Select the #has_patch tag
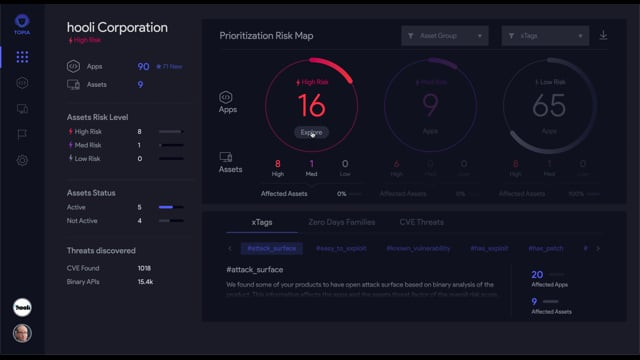The image size is (640, 360). pyautogui.click(x=546, y=248)
